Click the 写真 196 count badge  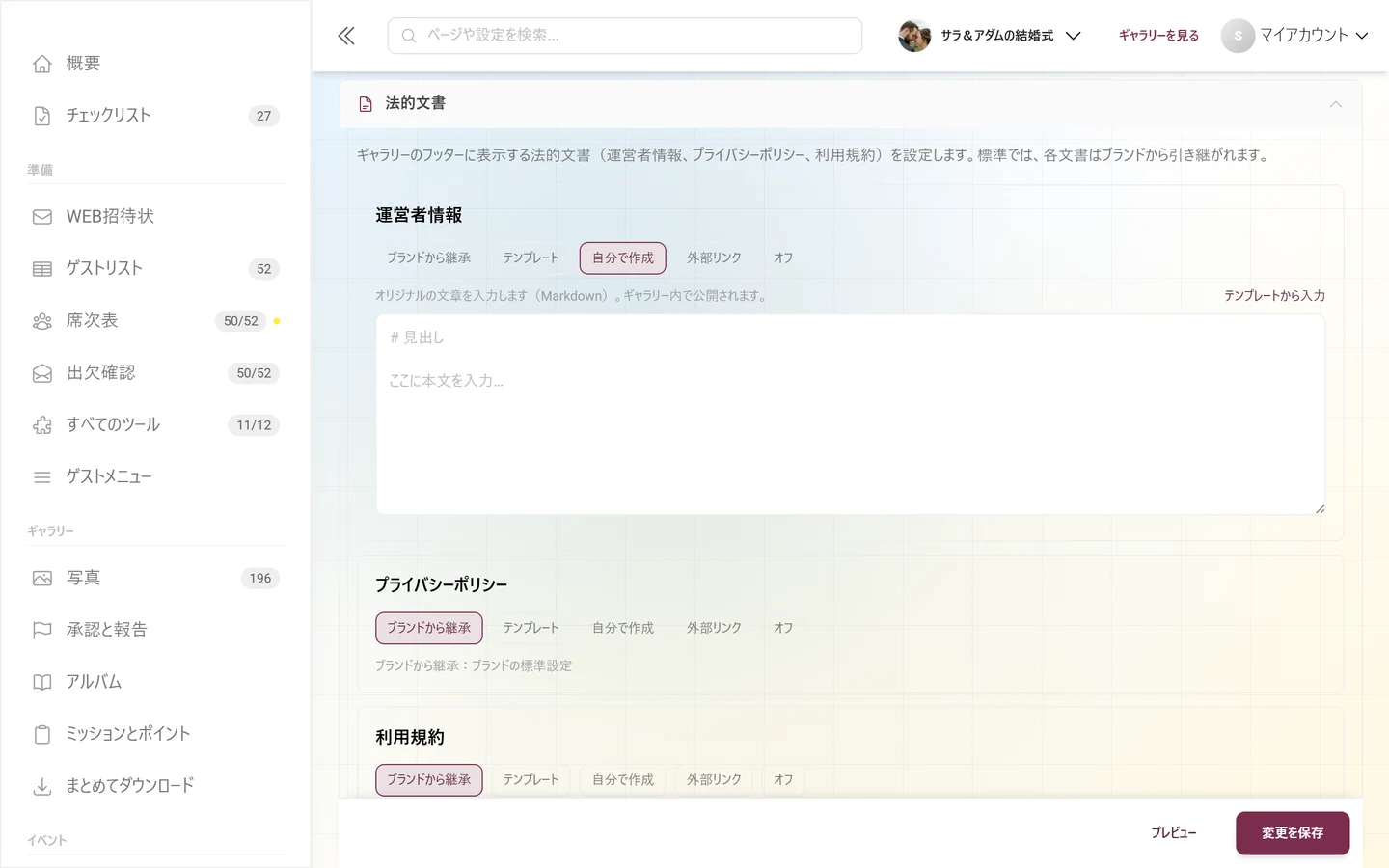coord(260,579)
